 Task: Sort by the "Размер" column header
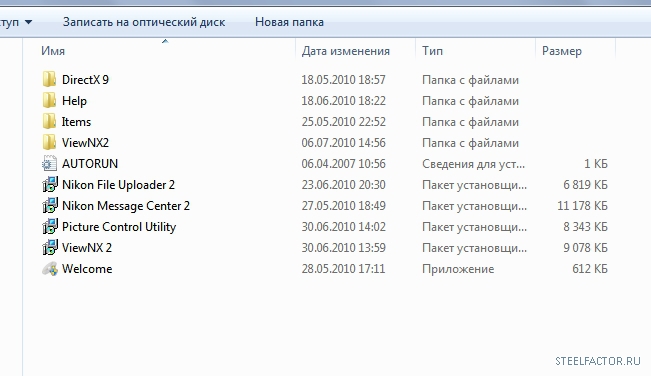(562, 51)
